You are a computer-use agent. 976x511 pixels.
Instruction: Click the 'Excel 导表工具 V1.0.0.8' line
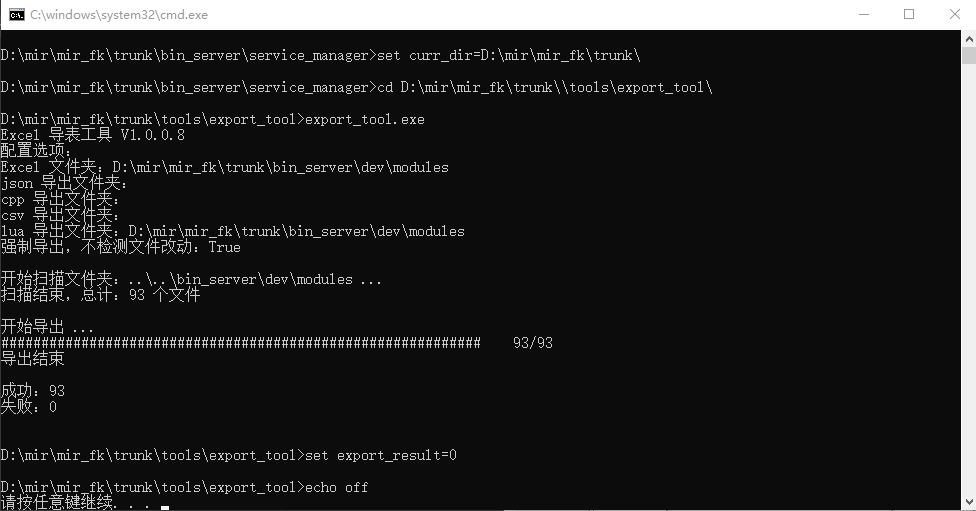click(92, 135)
